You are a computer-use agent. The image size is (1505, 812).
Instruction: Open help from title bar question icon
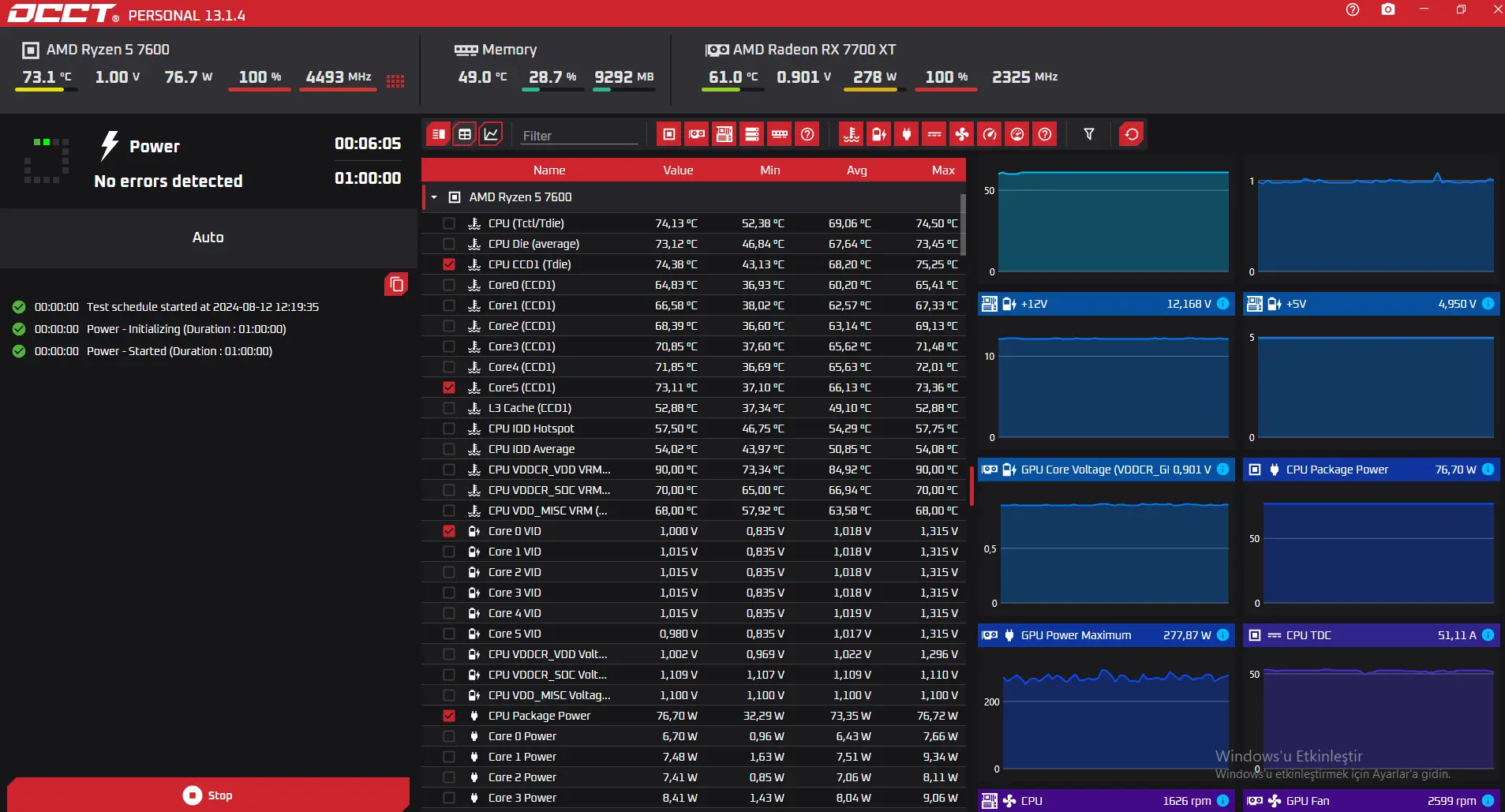[x=1353, y=9]
